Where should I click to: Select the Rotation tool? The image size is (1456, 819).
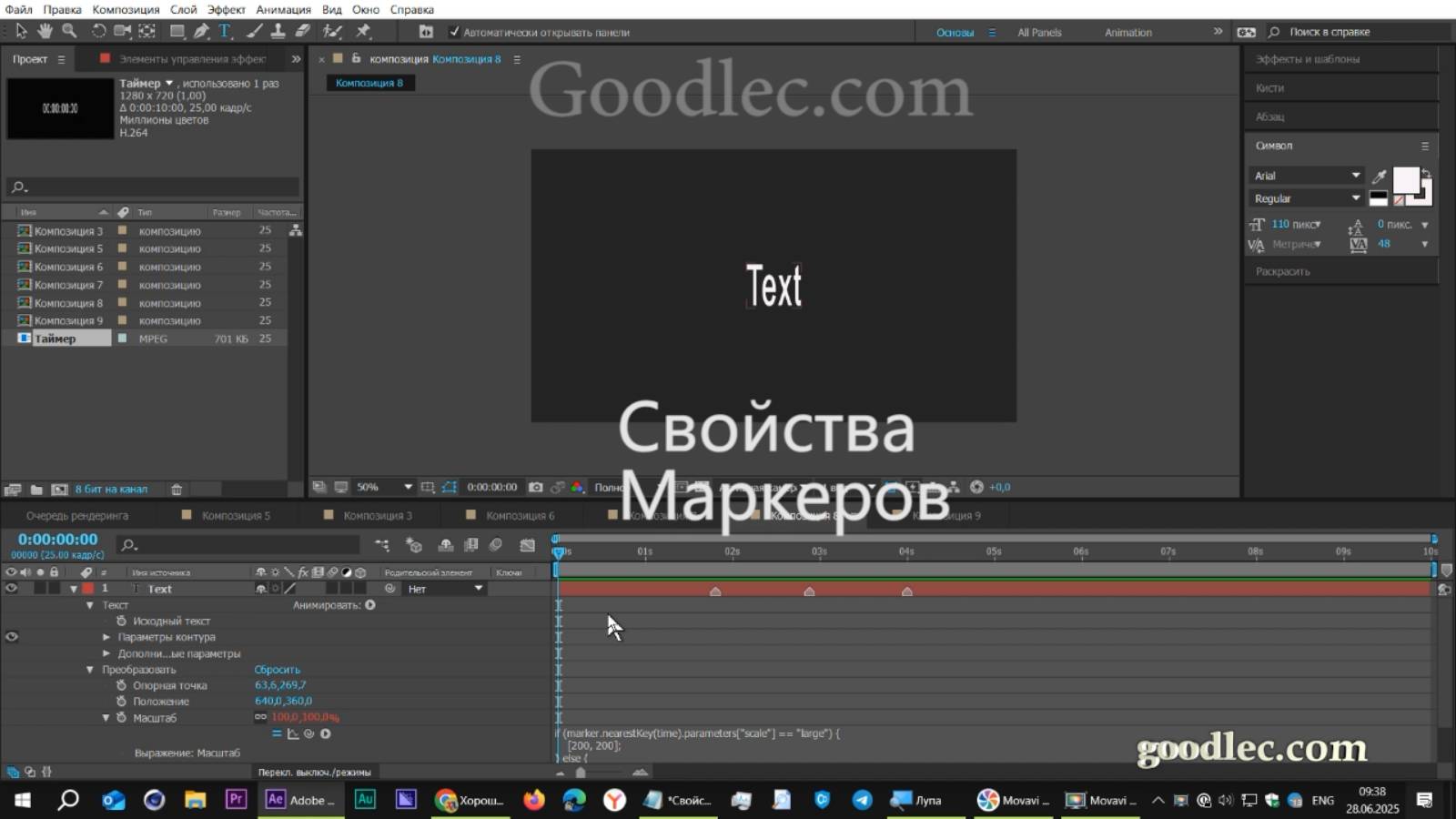click(x=98, y=31)
